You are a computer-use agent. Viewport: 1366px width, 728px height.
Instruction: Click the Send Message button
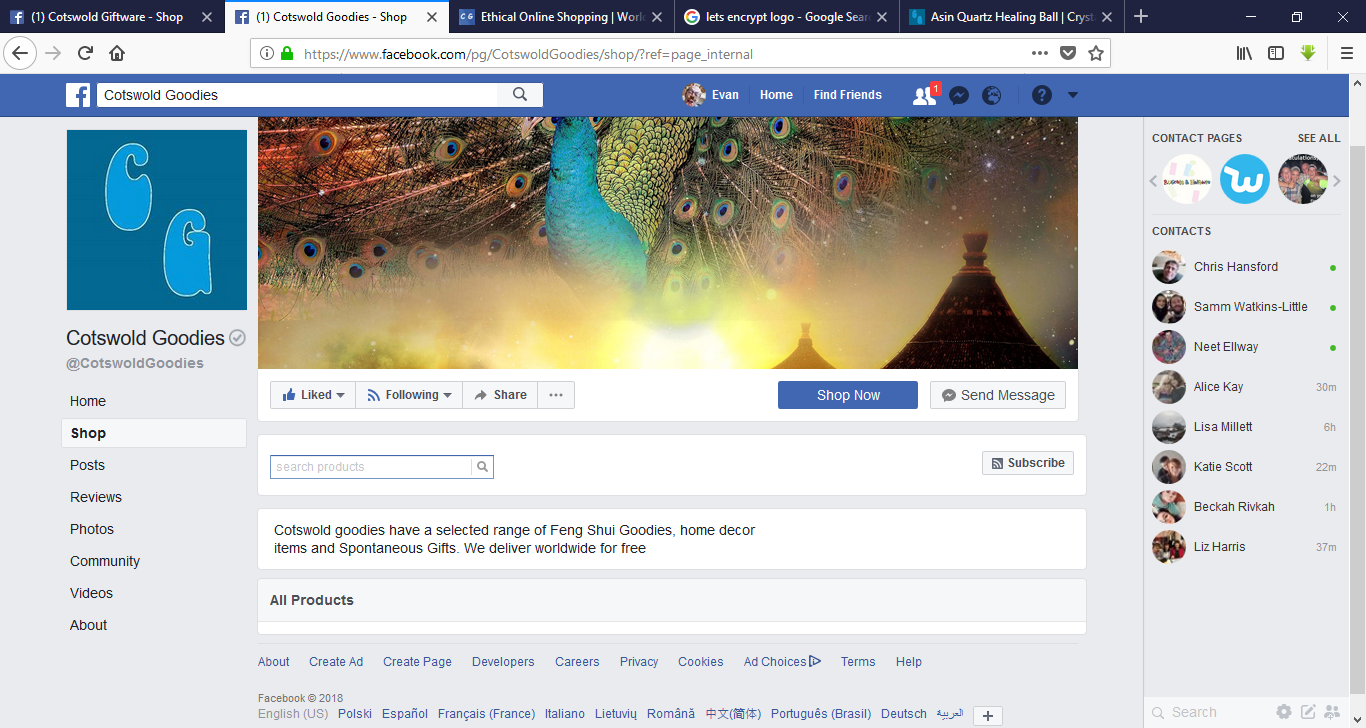[998, 395]
